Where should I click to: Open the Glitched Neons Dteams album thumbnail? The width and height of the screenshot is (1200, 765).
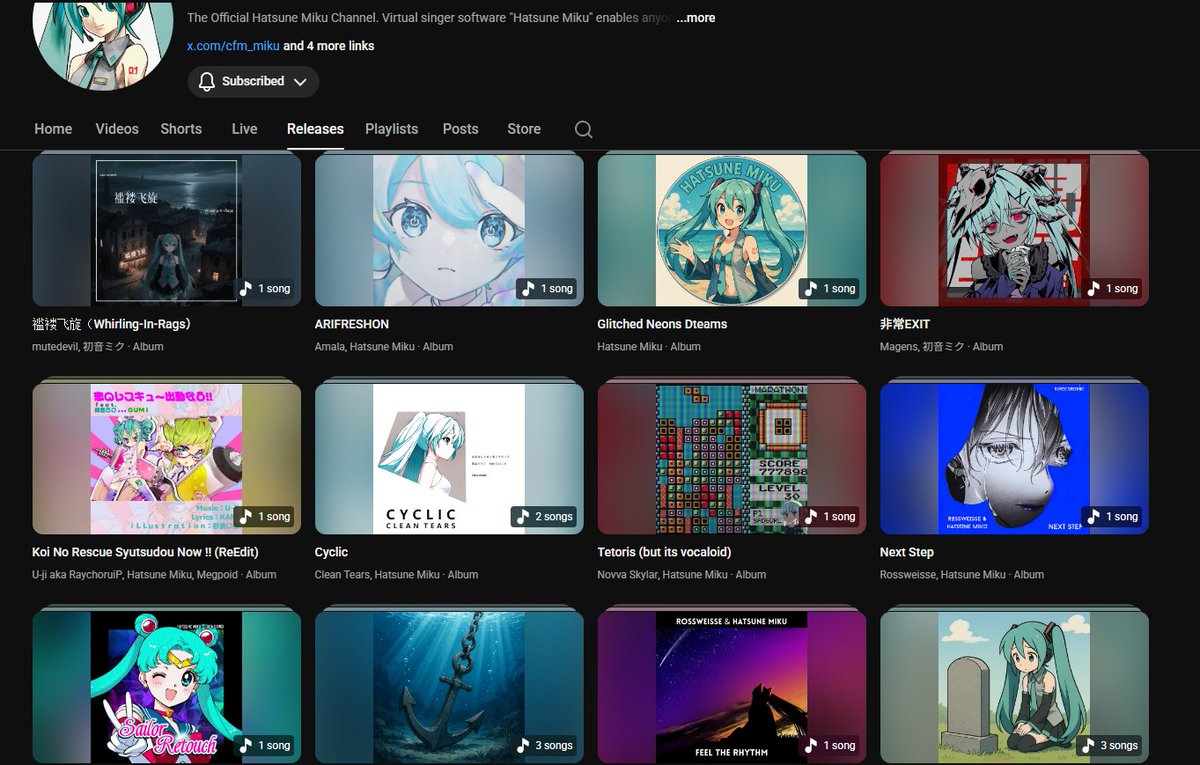[732, 230]
